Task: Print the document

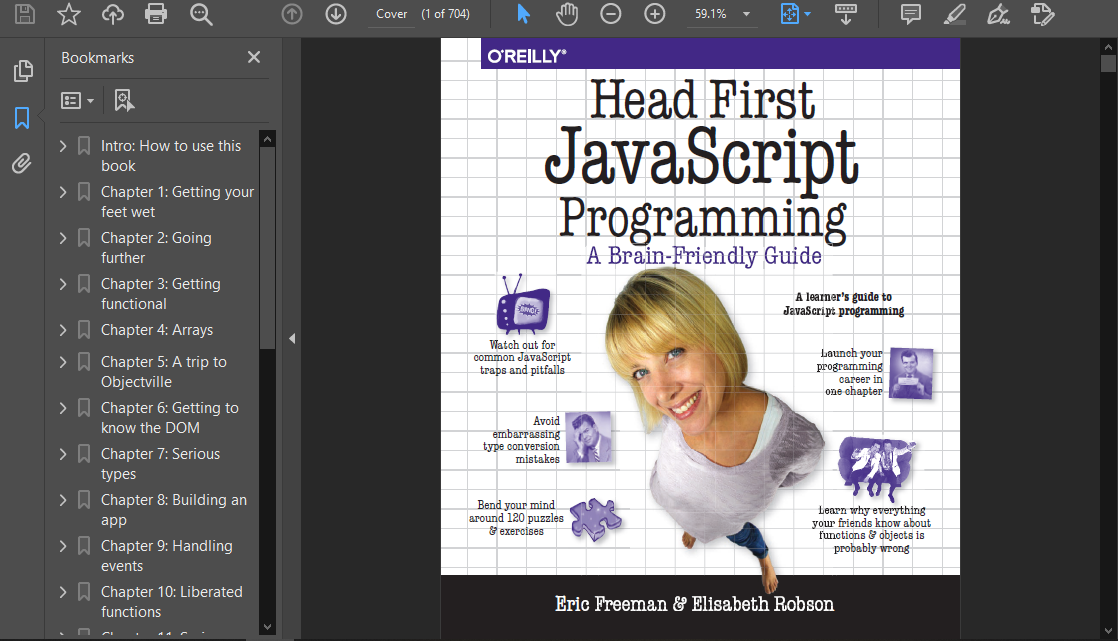Action: 156,14
